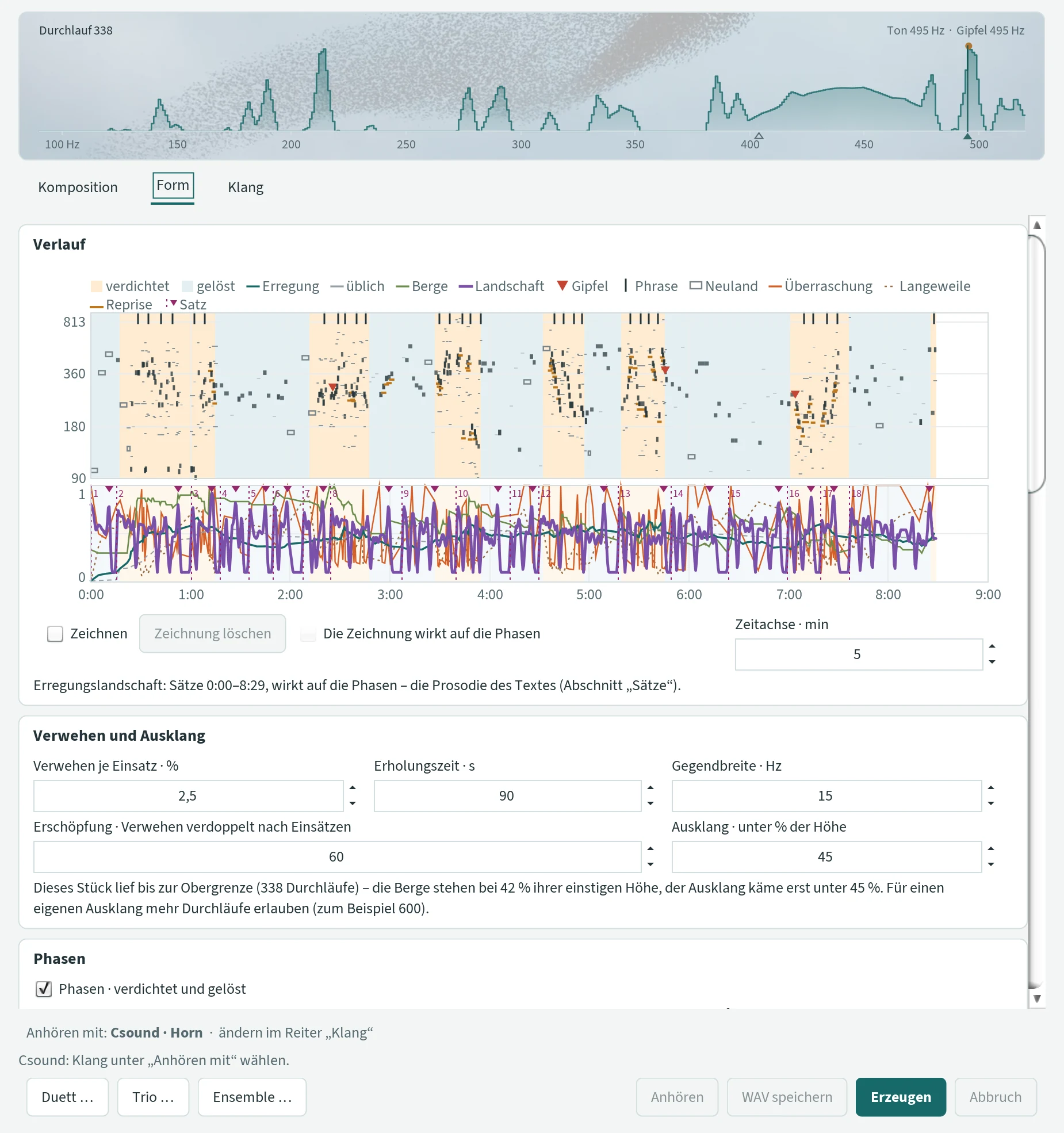Decrease the Erschöpfung Einsätze value
Screen dimensions: 1064x1133
point(650,864)
